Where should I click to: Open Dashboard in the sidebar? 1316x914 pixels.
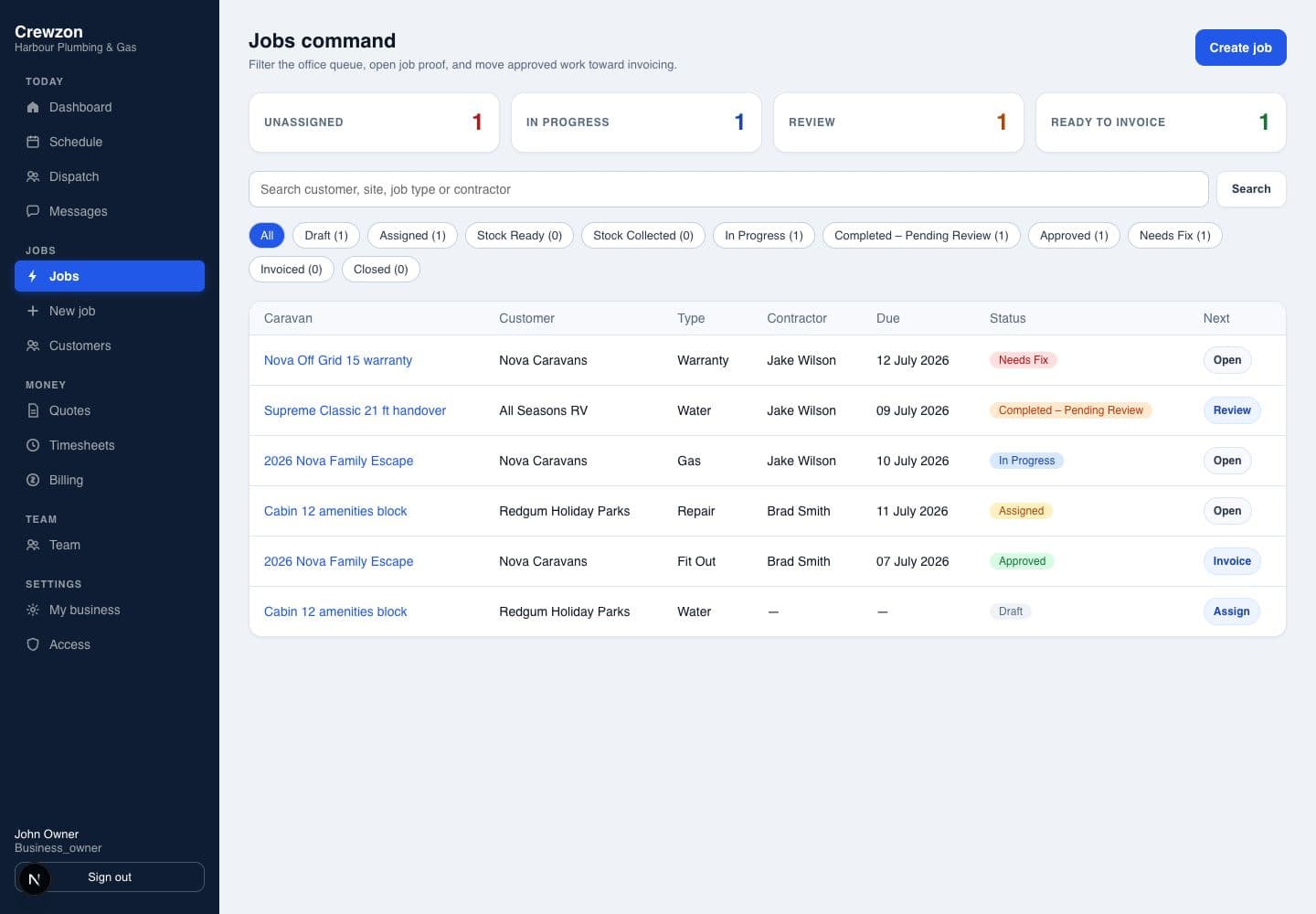click(x=110, y=107)
